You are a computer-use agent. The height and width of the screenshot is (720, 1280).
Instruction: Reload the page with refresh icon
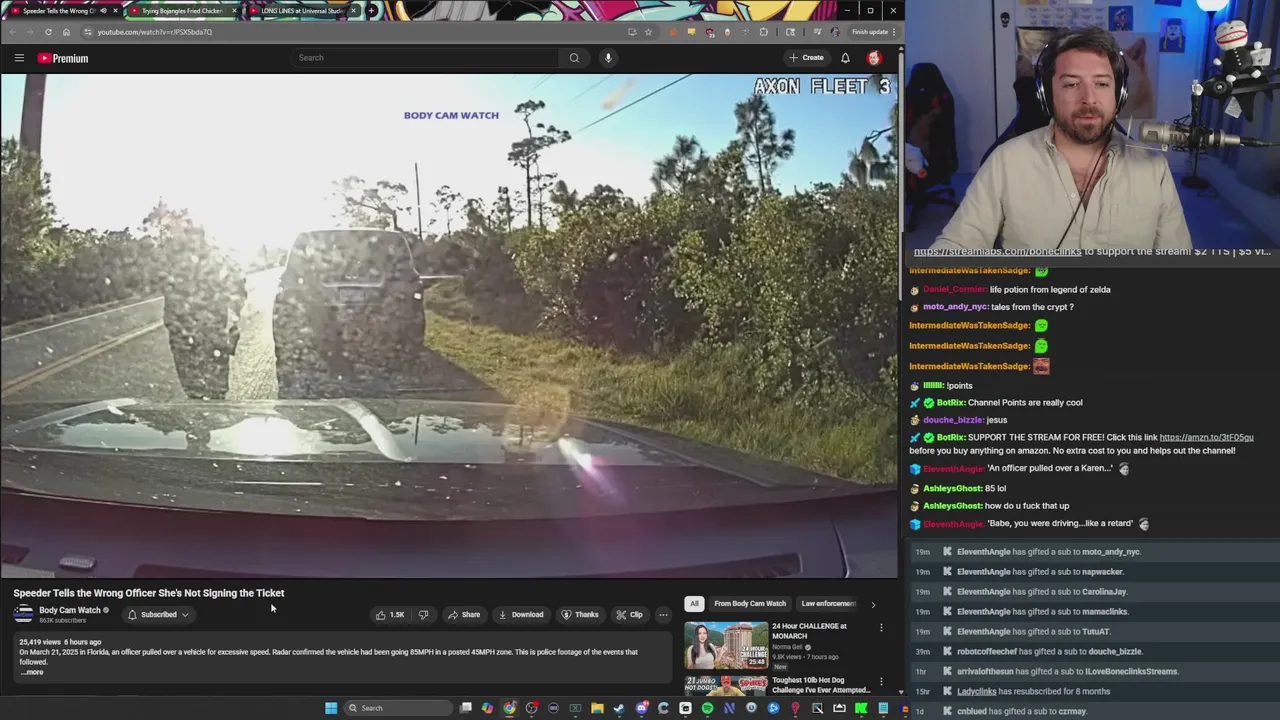[48, 32]
